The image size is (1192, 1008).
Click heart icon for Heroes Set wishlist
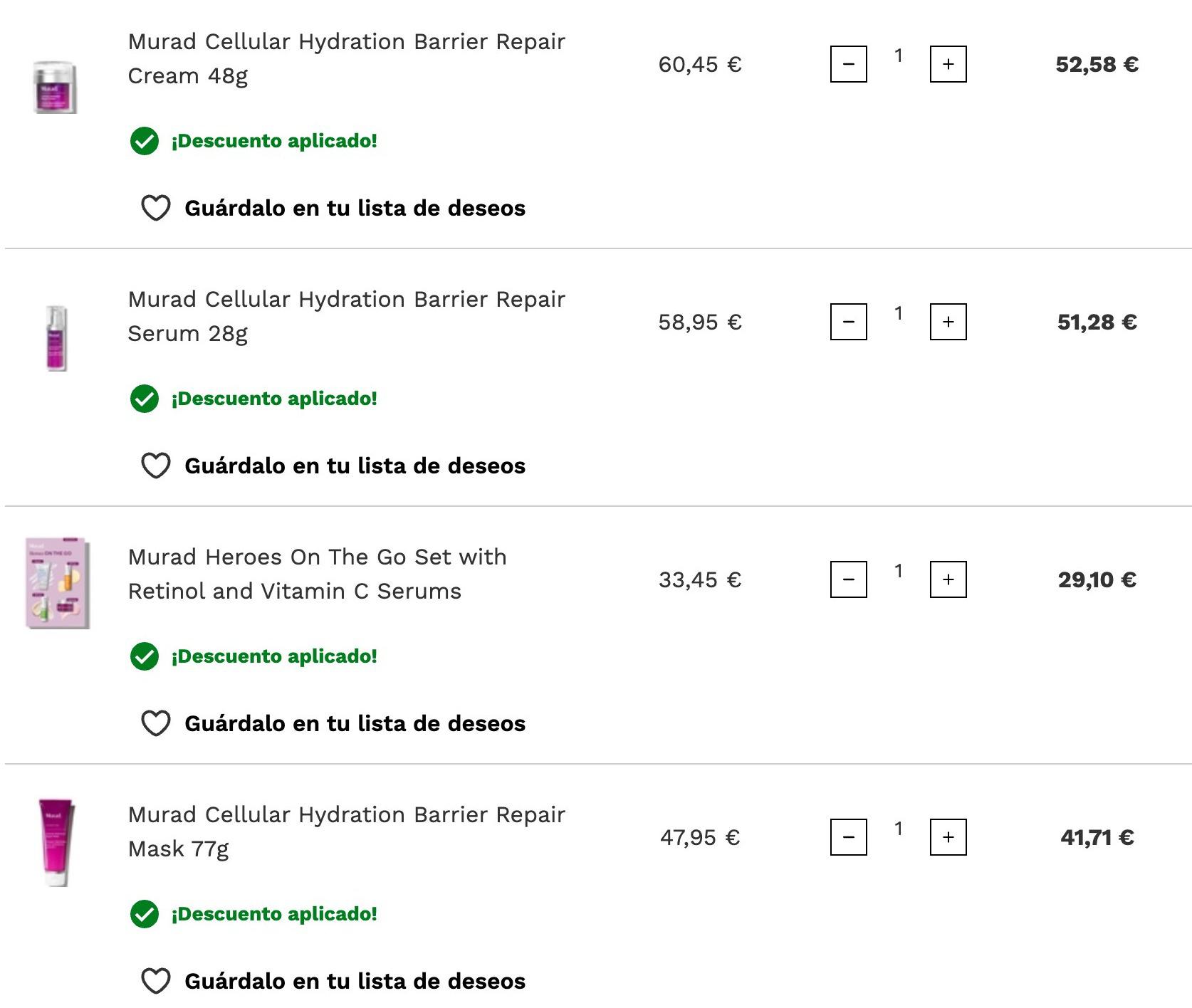tap(155, 723)
